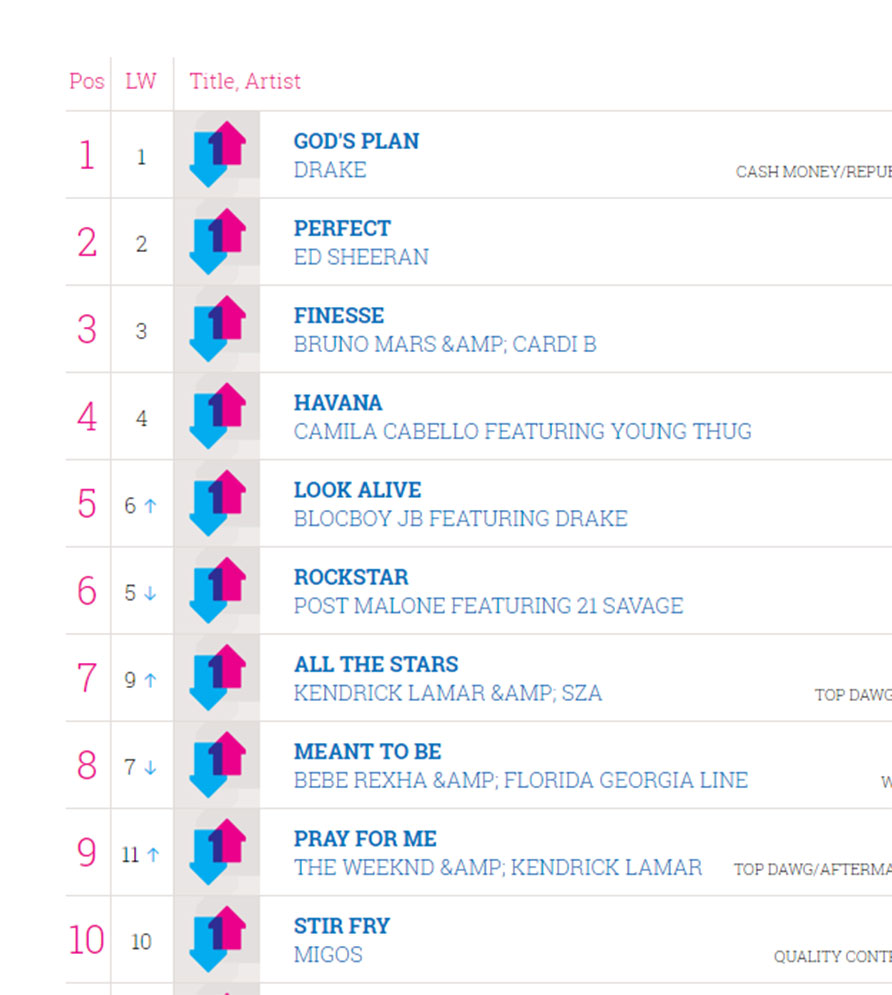Image resolution: width=892 pixels, height=995 pixels.
Task: Click the arrows artwork icon next to Perfect
Action: coord(216,241)
